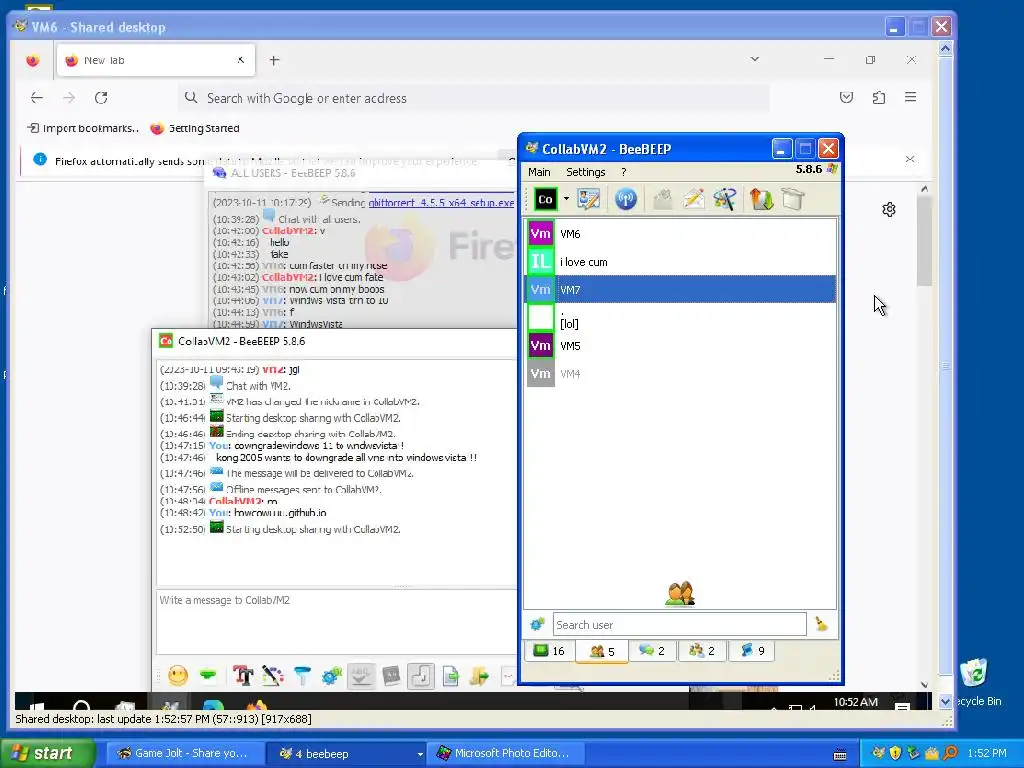Viewport: 1024px width, 768px height.
Task: Dismiss the Firefox data notification bar
Action: point(910,159)
